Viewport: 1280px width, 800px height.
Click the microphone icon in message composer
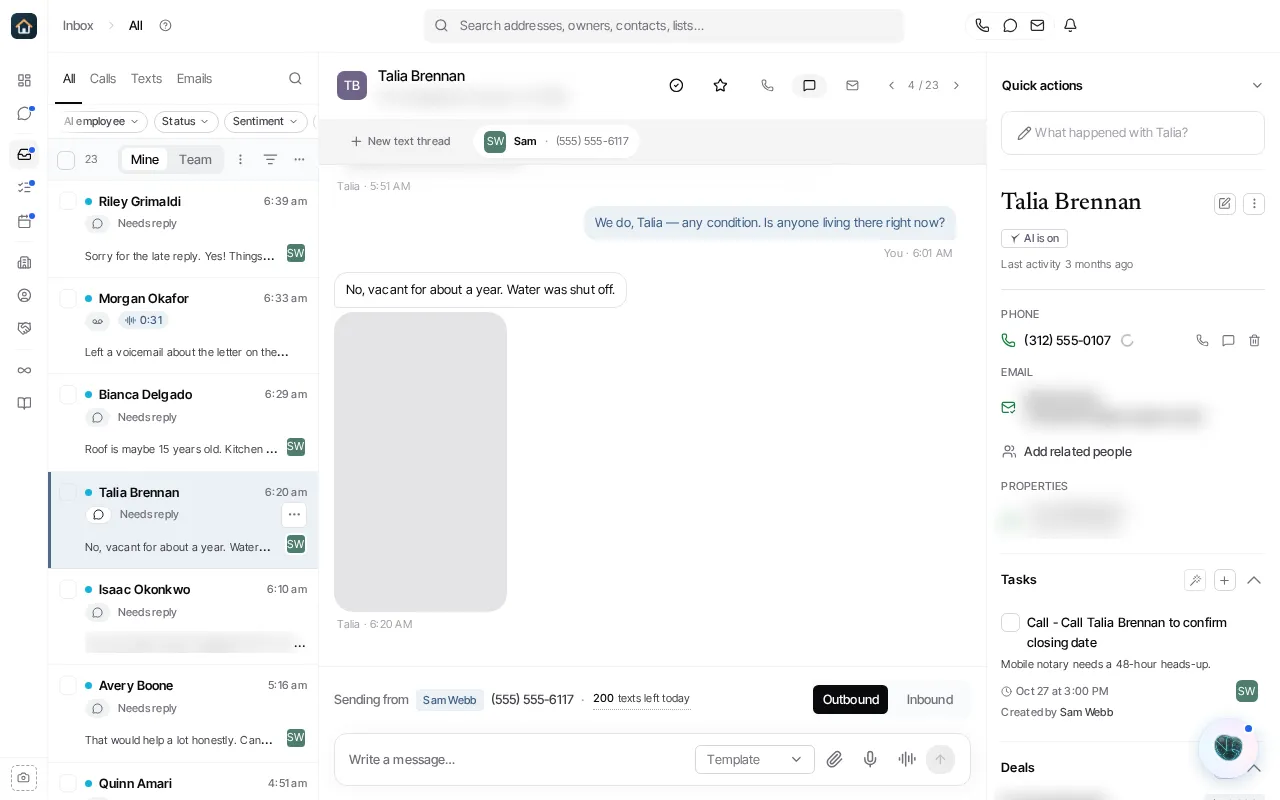click(x=870, y=759)
